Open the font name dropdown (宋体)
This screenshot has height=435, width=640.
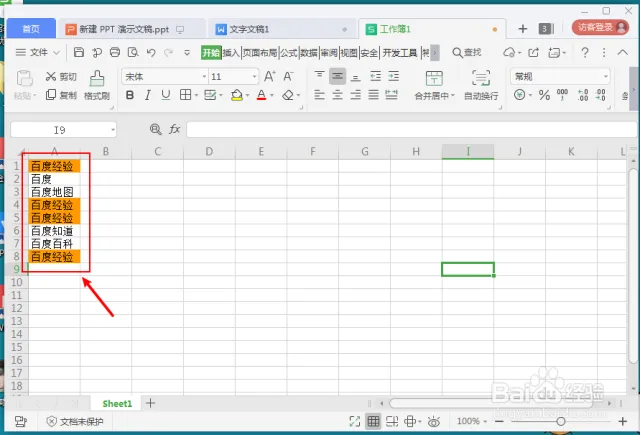pos(204,77)
